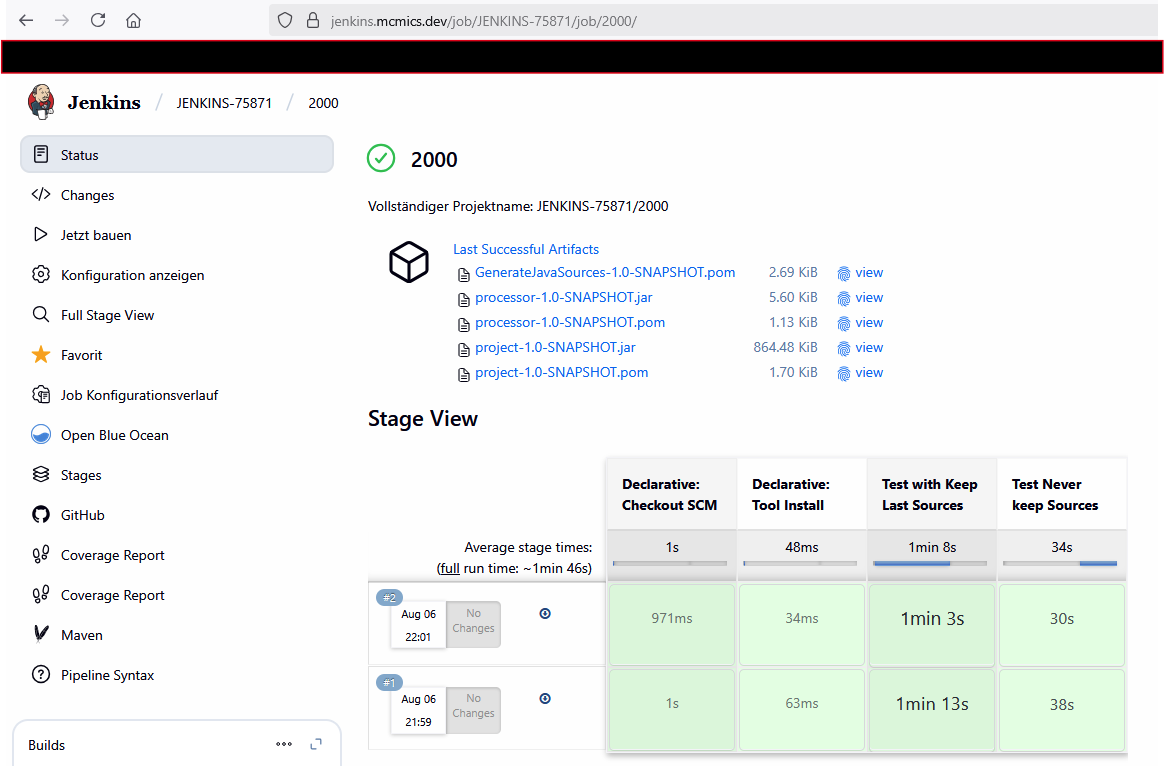Click the 34ms Tool Install stage cell

click(802, 624)
